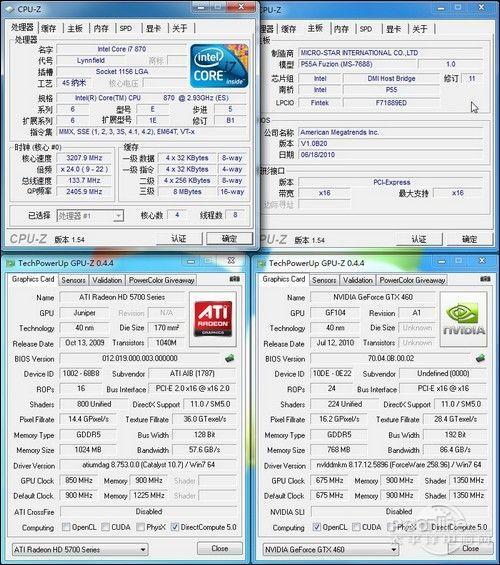Toggle PhysX checkbox in NVIDIA GPU-Z
500x565 pixels.
(x=391, y=527)
